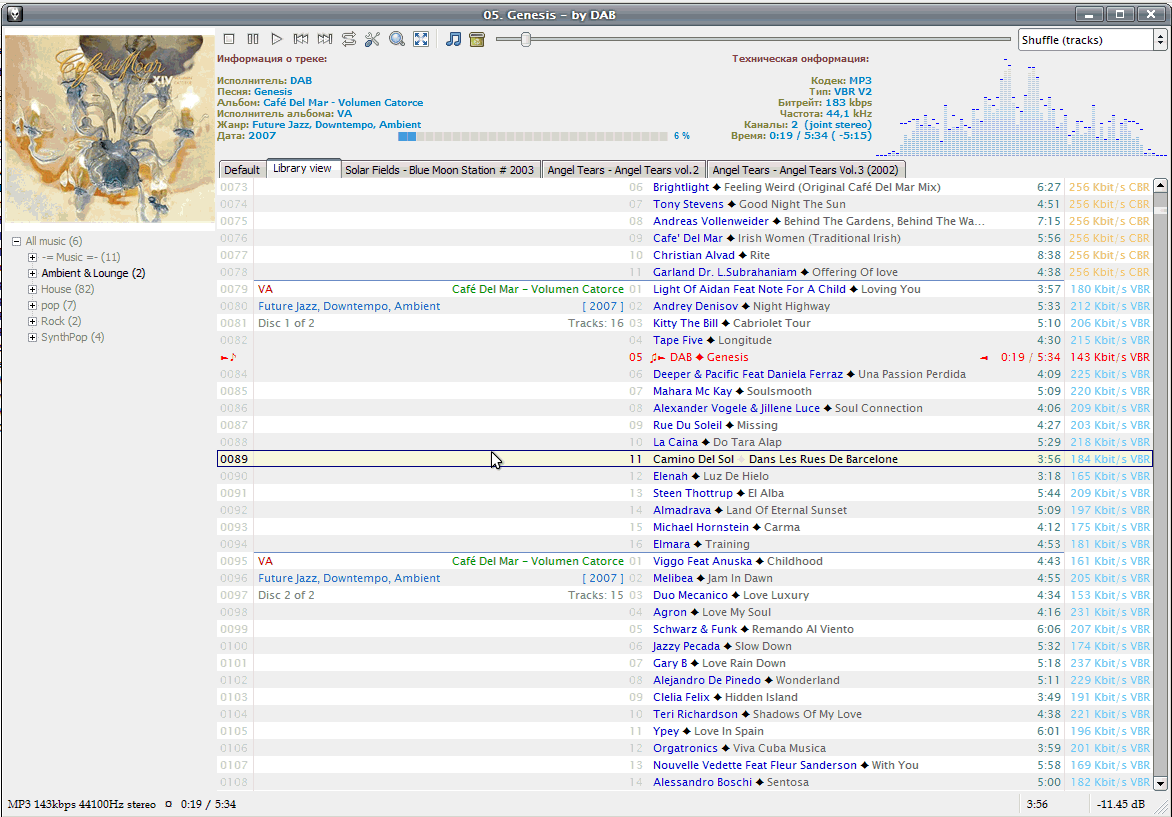Click the archive box toolbar icon
1172x817 pixels.
tap(477, 39)
